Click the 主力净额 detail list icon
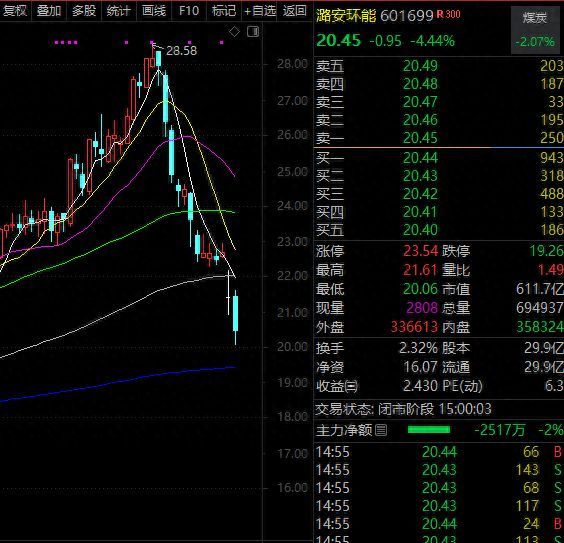 (x=381, y=429)
